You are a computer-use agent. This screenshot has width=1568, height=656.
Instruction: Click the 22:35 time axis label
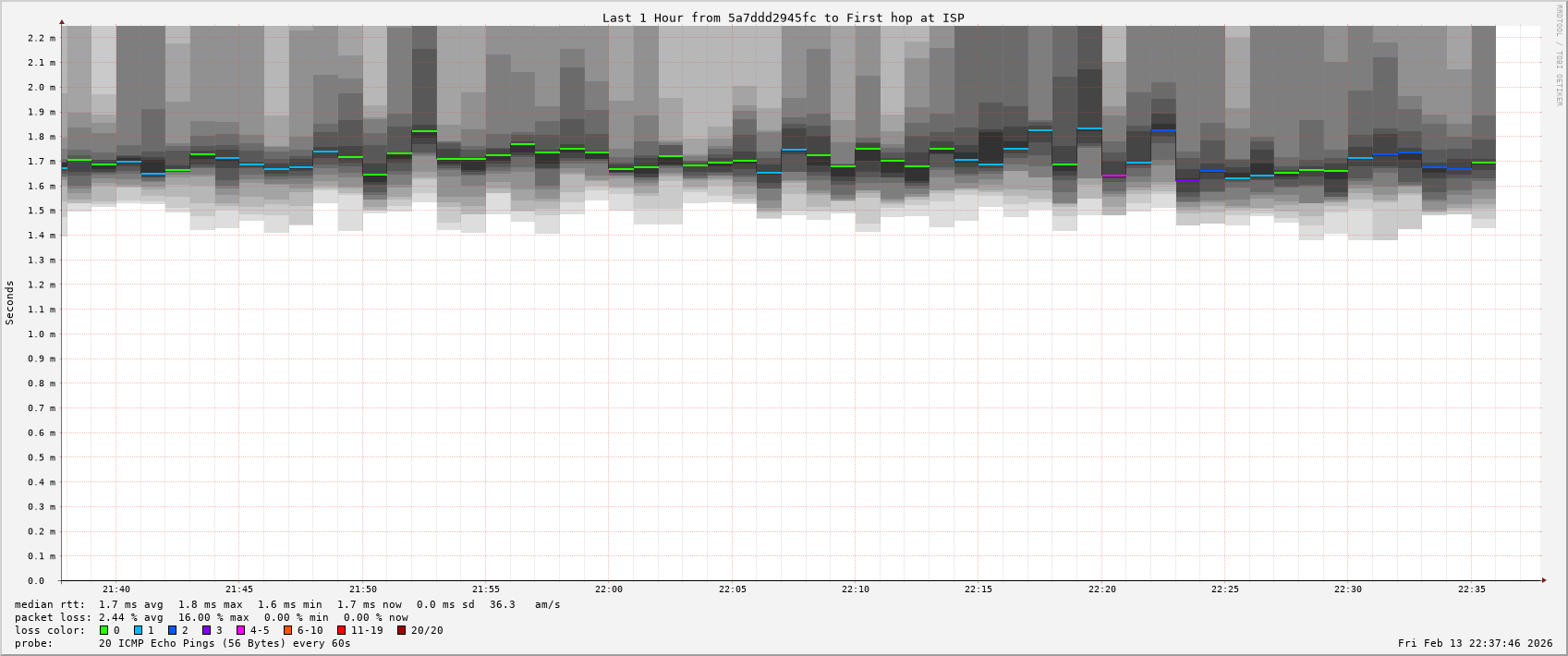pyautogui.click(x=1472, y=589)
